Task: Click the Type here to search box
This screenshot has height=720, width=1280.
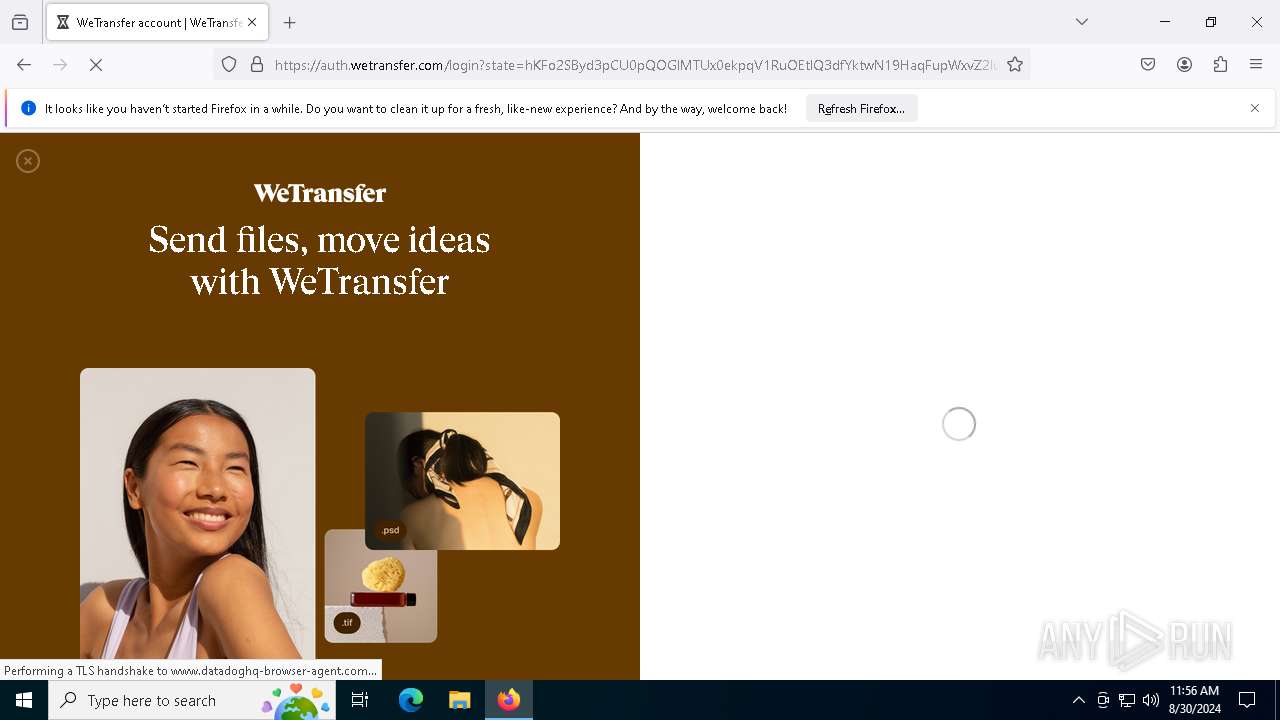Action: (x=192, y=700)
